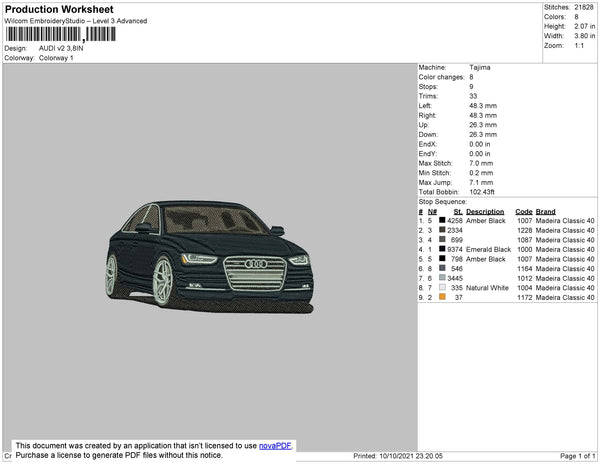
Task: Click stitch count 3445 in stop 7
Action: pyautogui.click(x=455, y=278)
